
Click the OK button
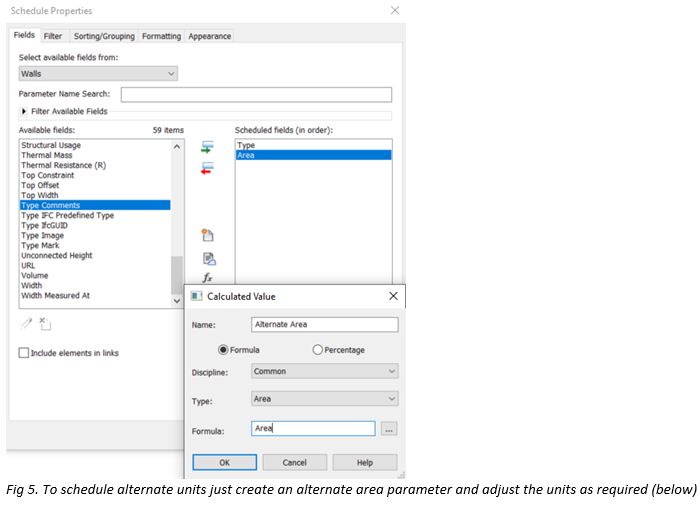pyautogui.click(x=225, y=463)
